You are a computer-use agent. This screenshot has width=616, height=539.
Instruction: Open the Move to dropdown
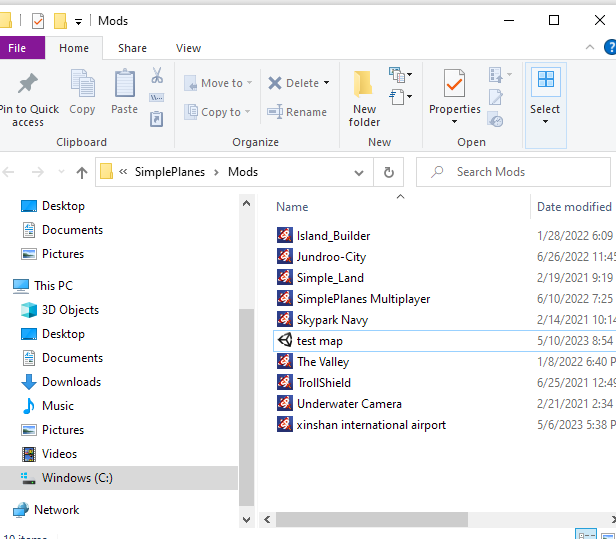(x=218, y=83)
